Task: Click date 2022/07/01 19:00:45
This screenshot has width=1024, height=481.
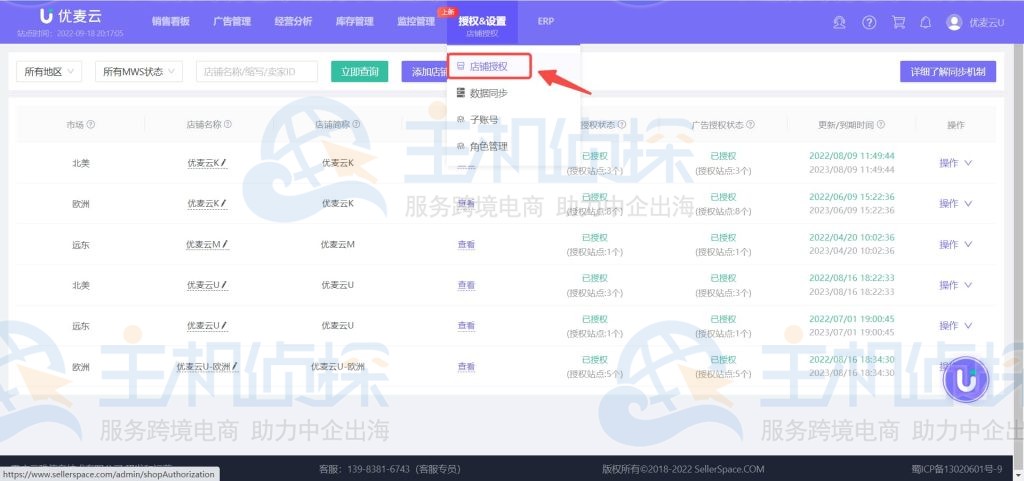Action: [x=852, y=318]
